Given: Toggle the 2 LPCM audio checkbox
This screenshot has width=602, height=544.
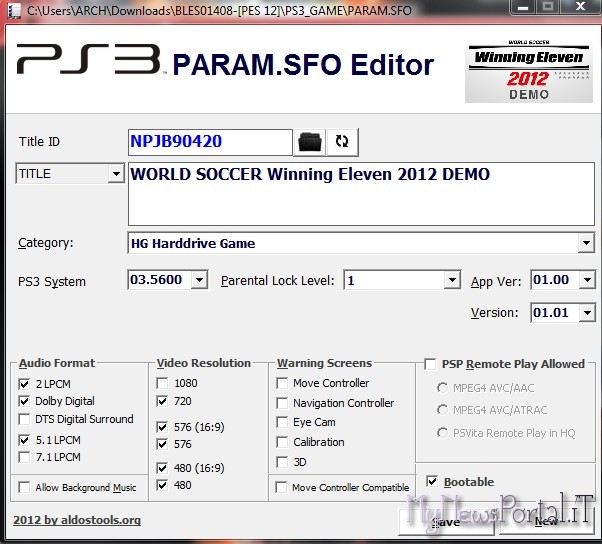Looking at the screenshot, I should click(x=24, y=384).
